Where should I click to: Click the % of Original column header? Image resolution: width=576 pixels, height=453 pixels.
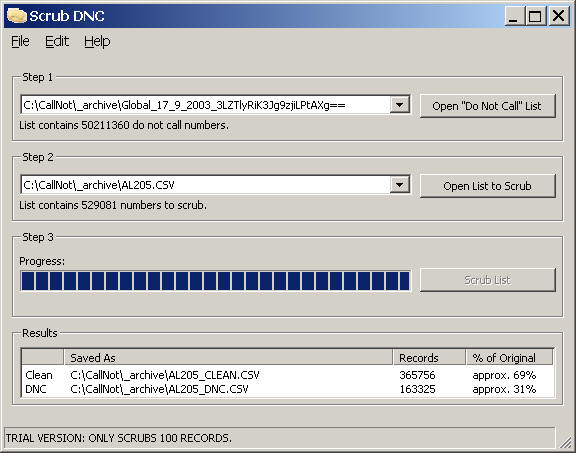click(x=510, y=357)
